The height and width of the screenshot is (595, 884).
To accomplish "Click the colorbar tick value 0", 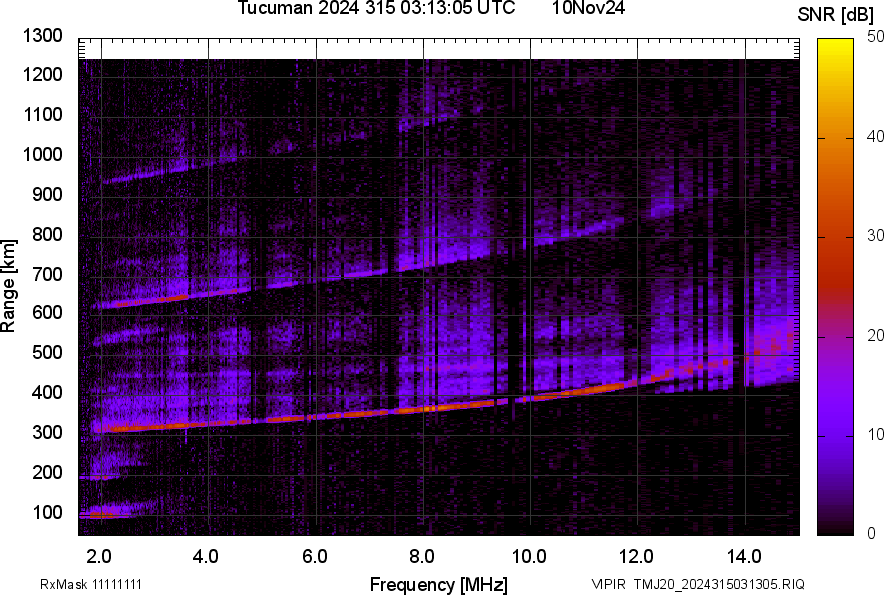I will pyautogui.click(x=872, y=533).
